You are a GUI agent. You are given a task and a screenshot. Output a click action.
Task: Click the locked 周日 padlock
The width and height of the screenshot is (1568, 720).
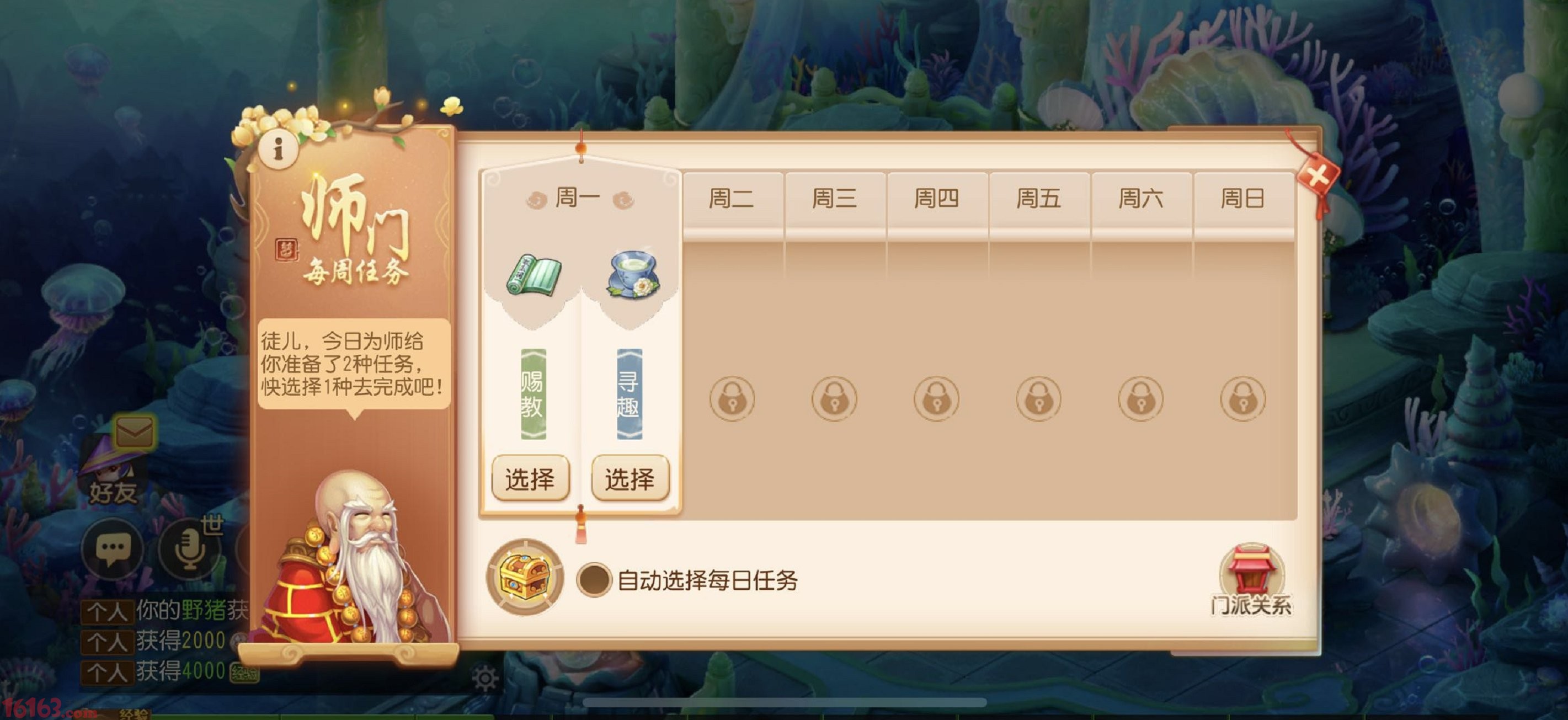coord(1243,399)
